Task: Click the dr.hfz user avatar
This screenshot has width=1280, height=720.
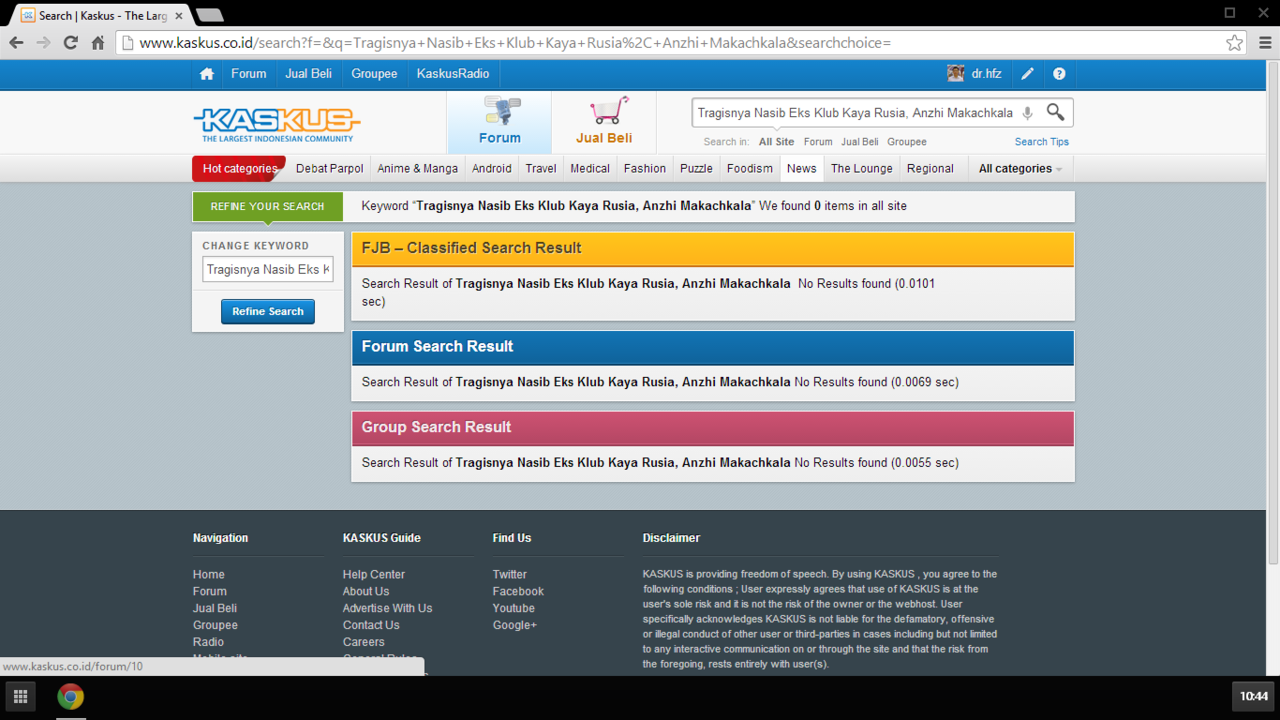Action: tap(956, 74)
